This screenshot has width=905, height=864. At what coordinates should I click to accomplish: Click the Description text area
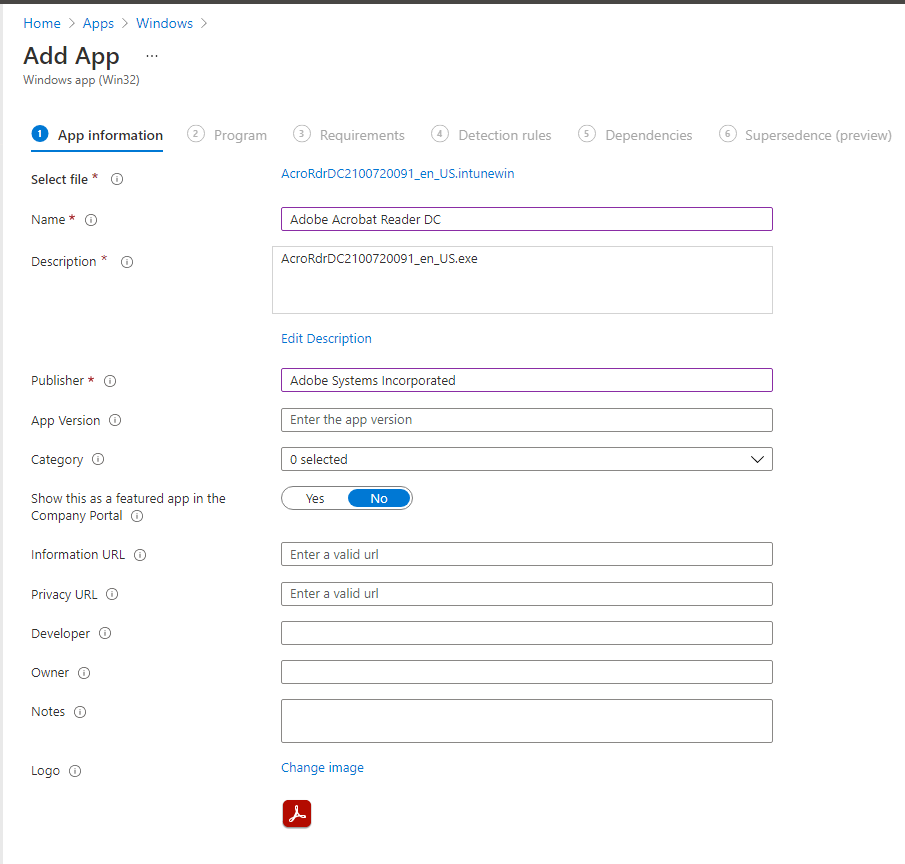tap(522, 280)
